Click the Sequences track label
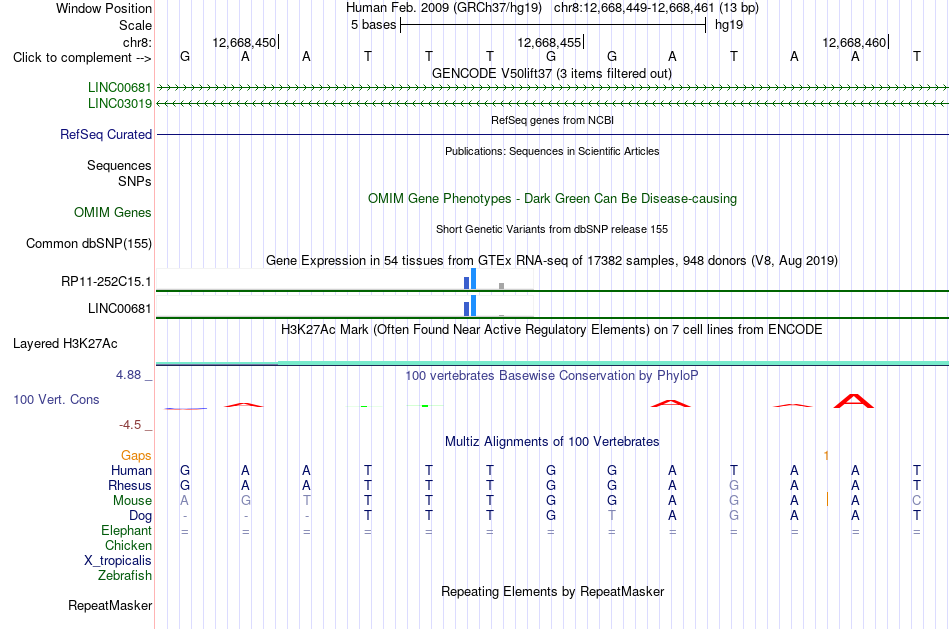This screenshot has width=950, height=629. tap(119, 165)
